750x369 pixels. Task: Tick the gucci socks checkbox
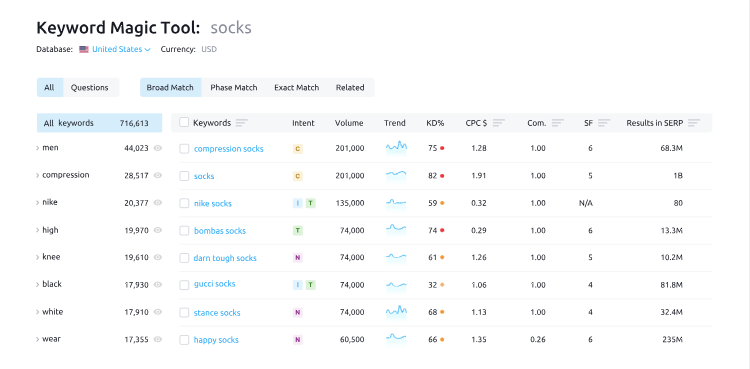(x=184, y=285)
